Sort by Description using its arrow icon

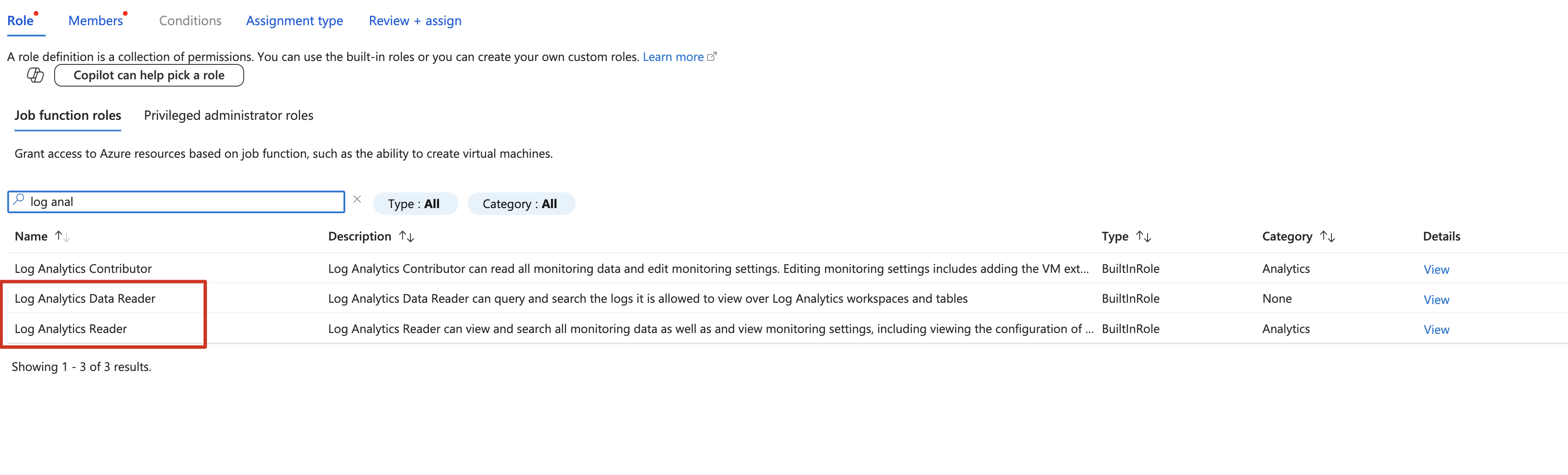407,236
